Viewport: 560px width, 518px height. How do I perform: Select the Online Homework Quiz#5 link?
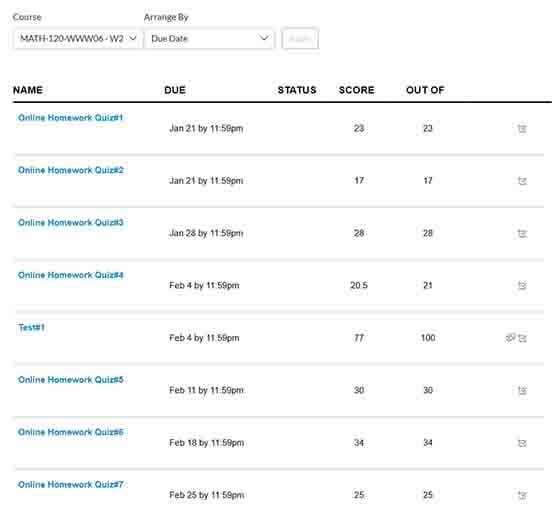(x=71, y=379)
